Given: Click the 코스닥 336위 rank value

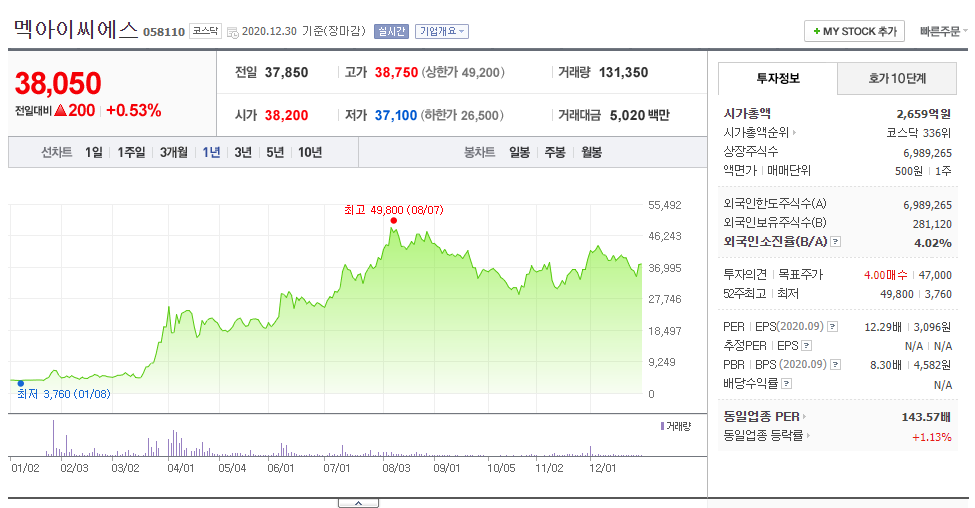Looking at the screenshot, I should pyautogui.click(x=919, y=133).
